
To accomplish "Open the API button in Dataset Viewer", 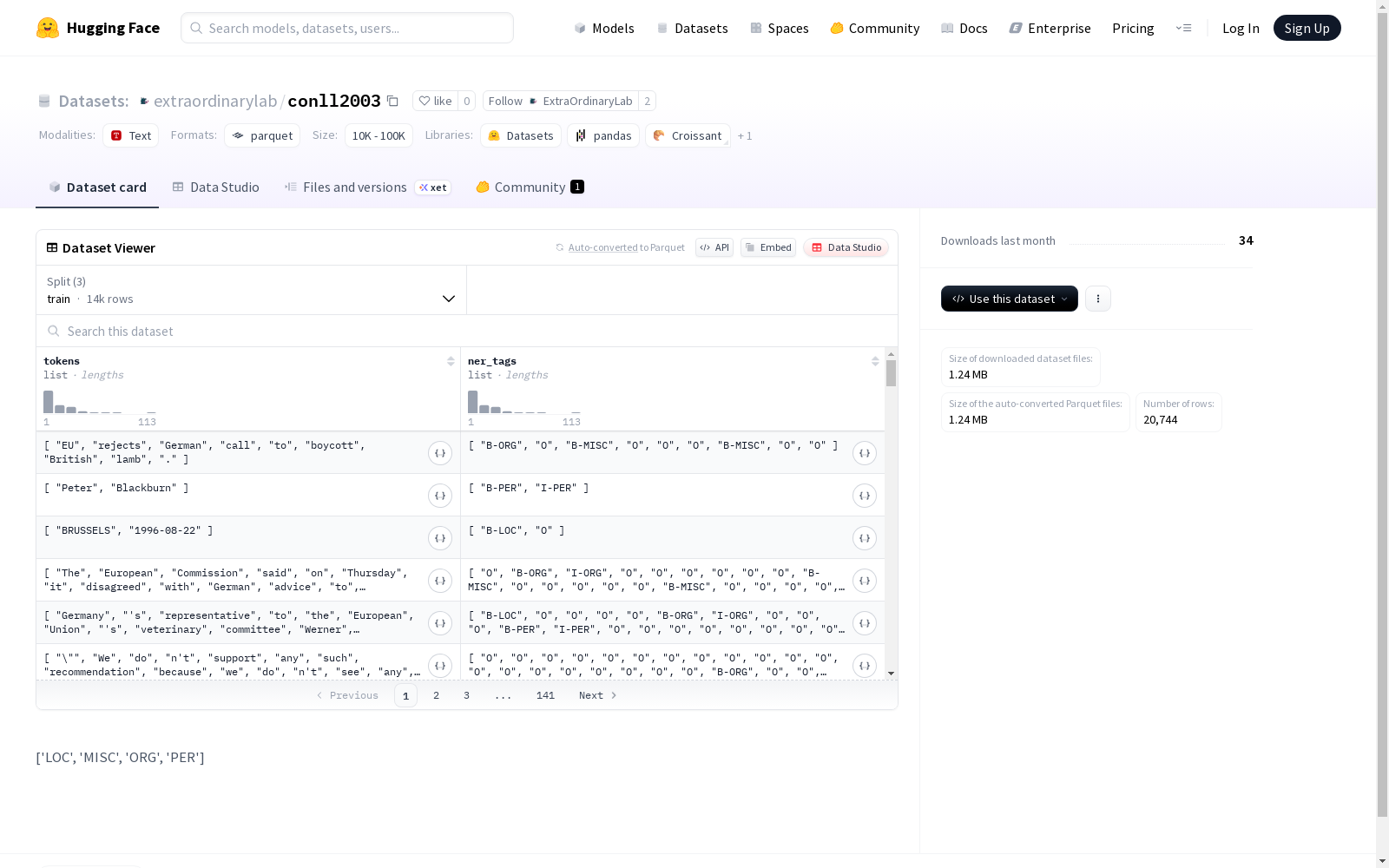I will tap(714, 247).
